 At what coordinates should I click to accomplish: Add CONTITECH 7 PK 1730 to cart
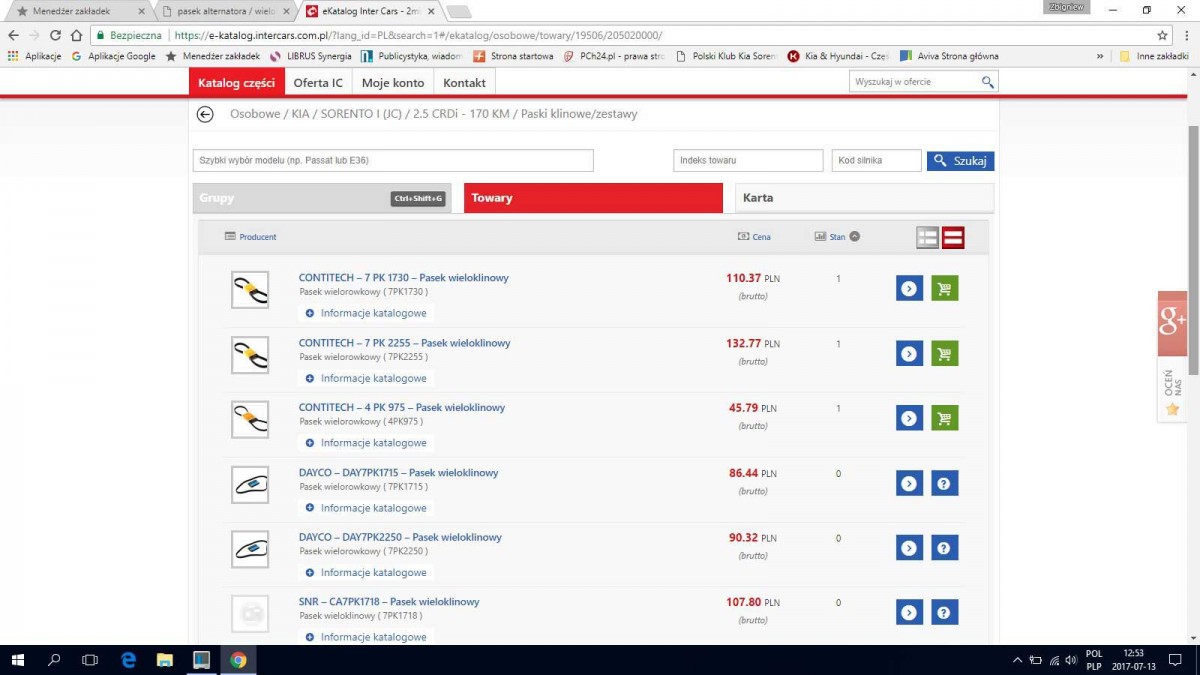pyautogui.click(x=944, y=289)
